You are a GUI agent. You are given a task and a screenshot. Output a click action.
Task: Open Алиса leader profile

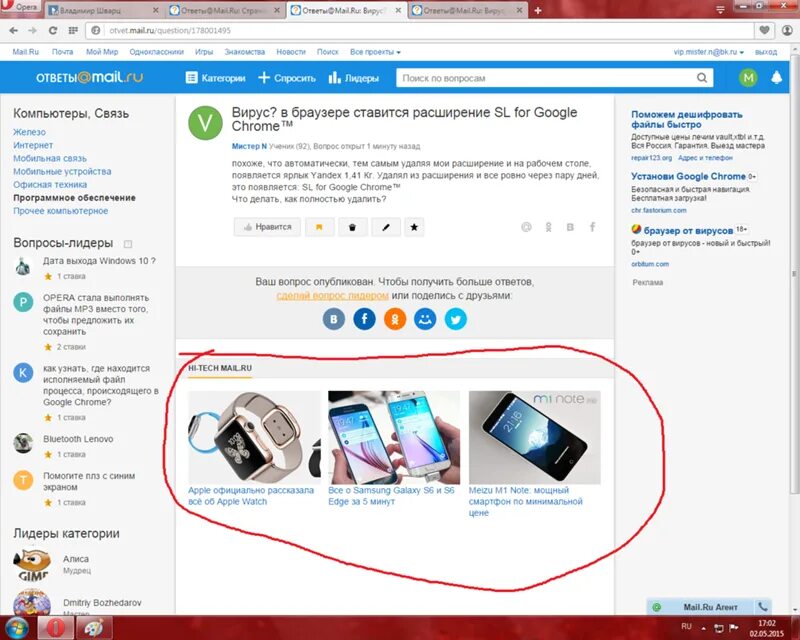pyautogui.click(x=76, y=559)
